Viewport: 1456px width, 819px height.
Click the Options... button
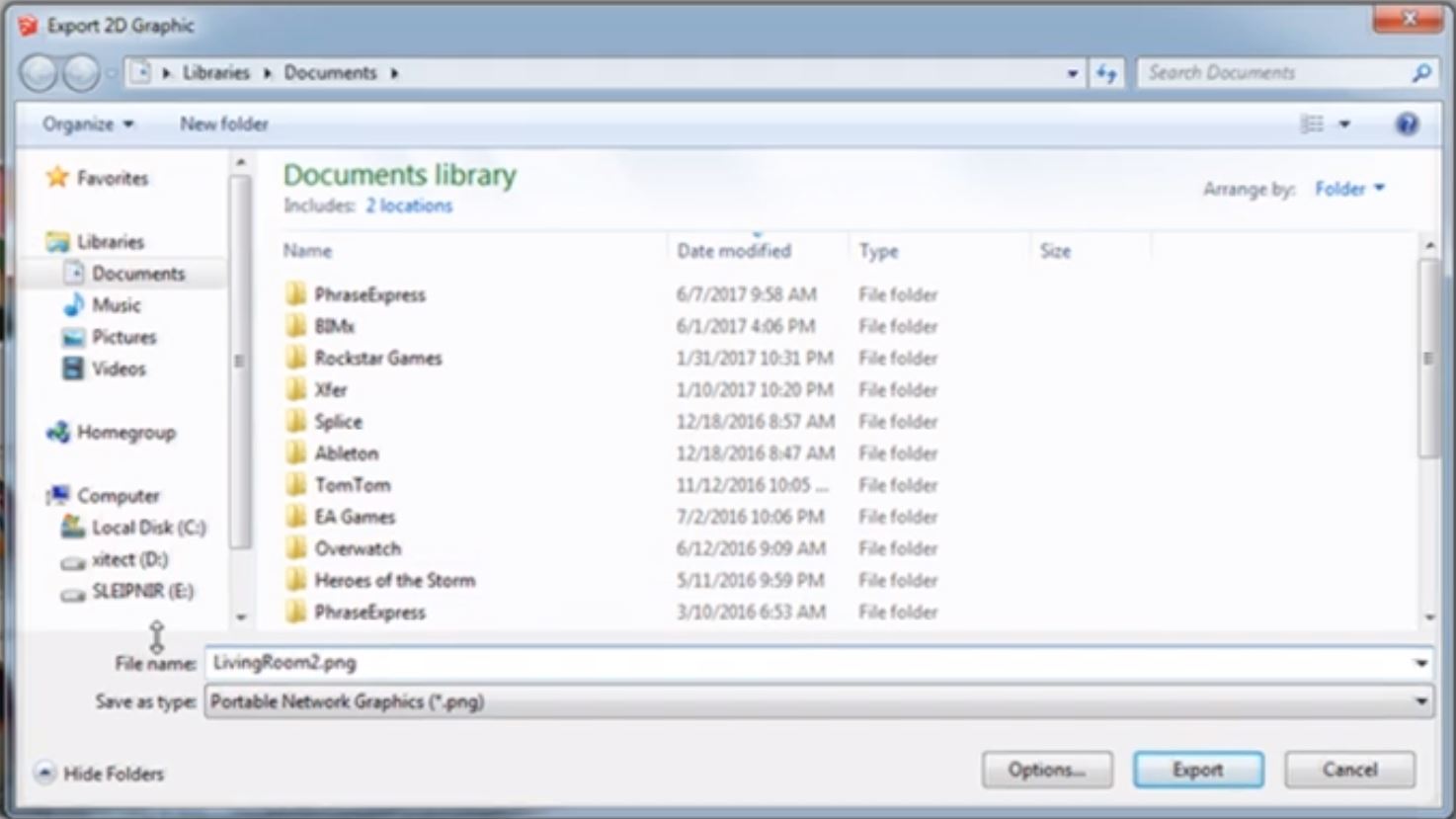point(1047,770)
